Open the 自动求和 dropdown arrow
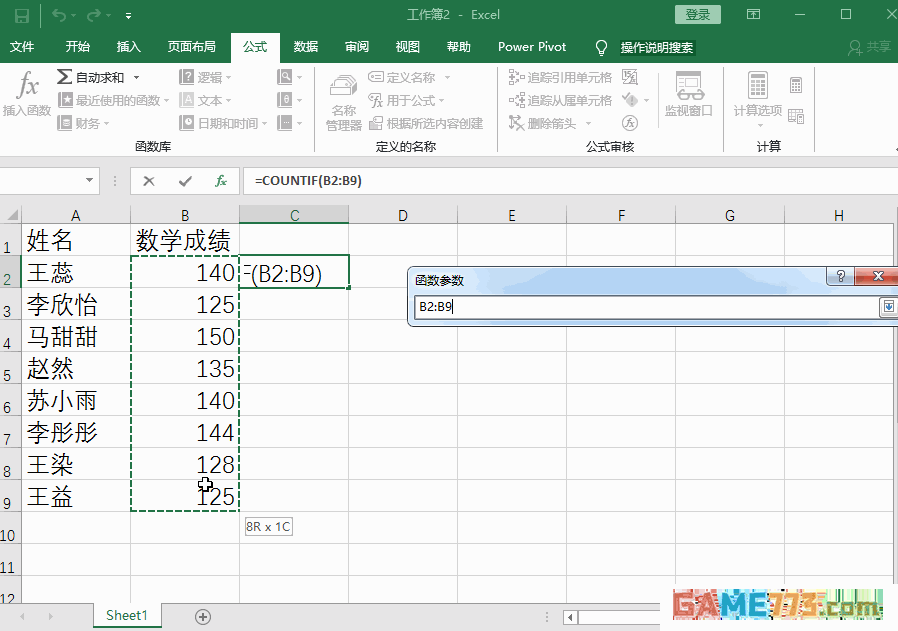This screenshot has height=631, width=898. (137, 77)
